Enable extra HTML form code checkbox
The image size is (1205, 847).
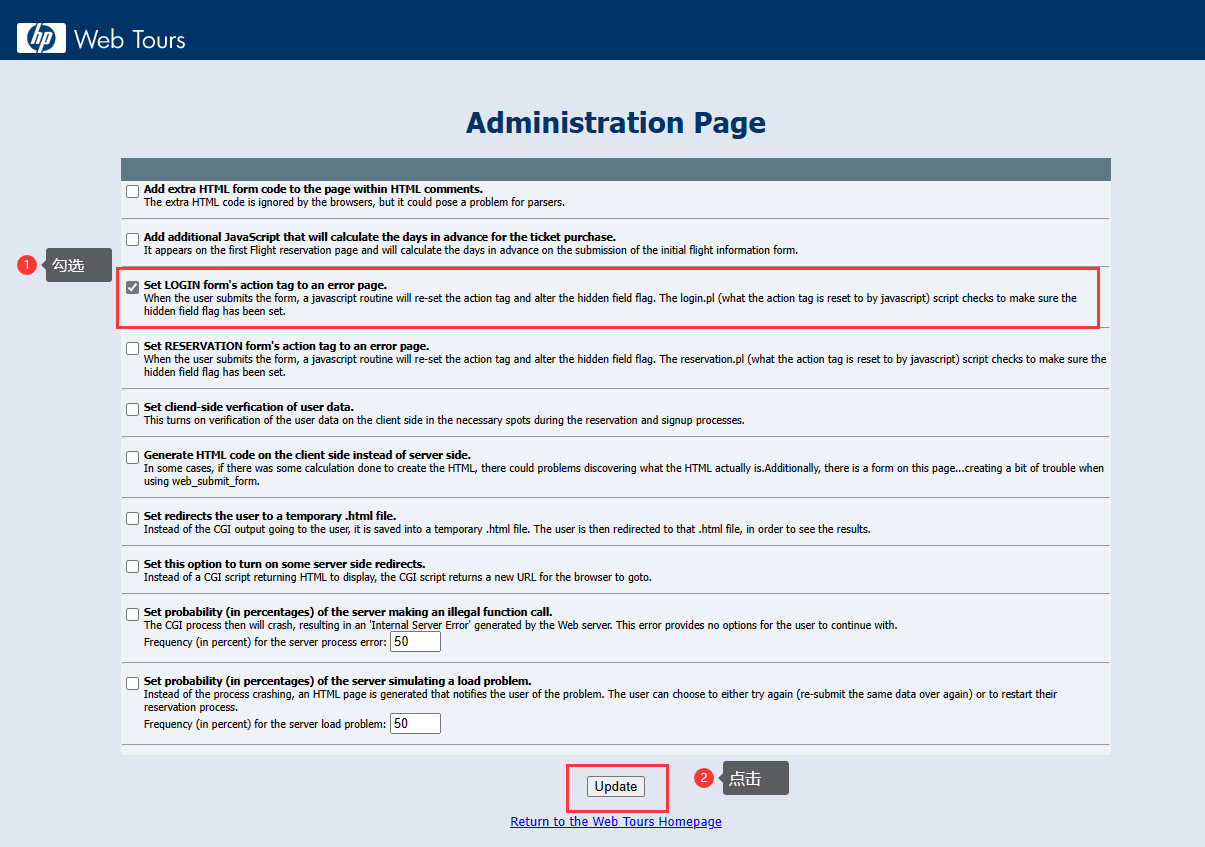(x=132, y=191)
